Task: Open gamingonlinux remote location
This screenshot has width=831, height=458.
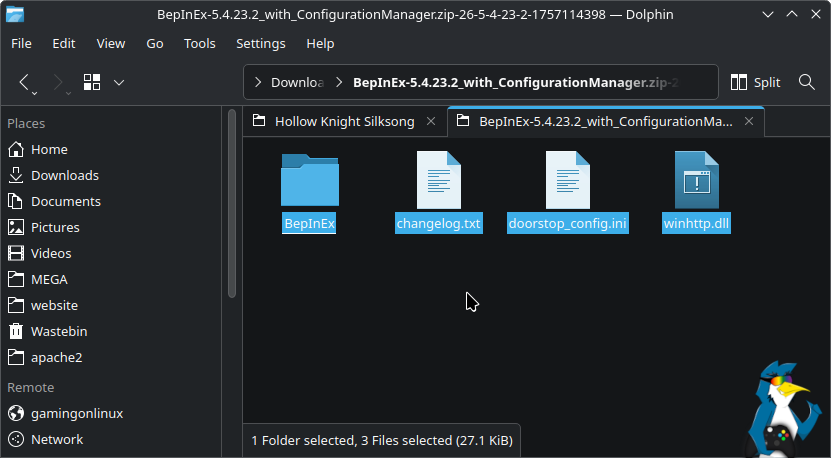Action: pos(77,413)
